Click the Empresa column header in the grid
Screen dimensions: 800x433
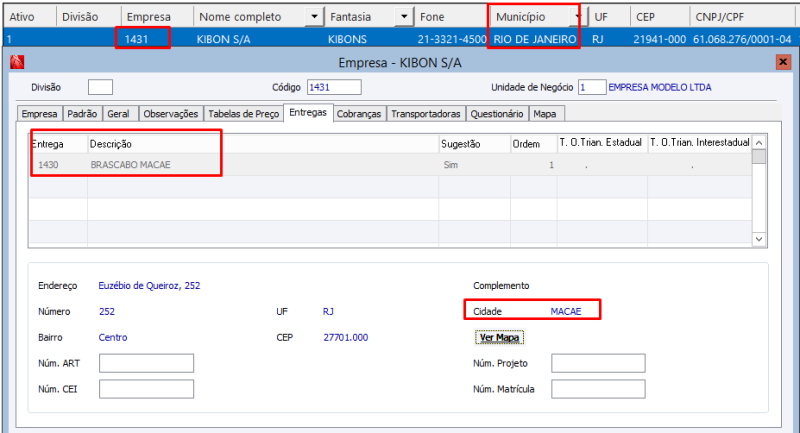(x=158, y=17)
